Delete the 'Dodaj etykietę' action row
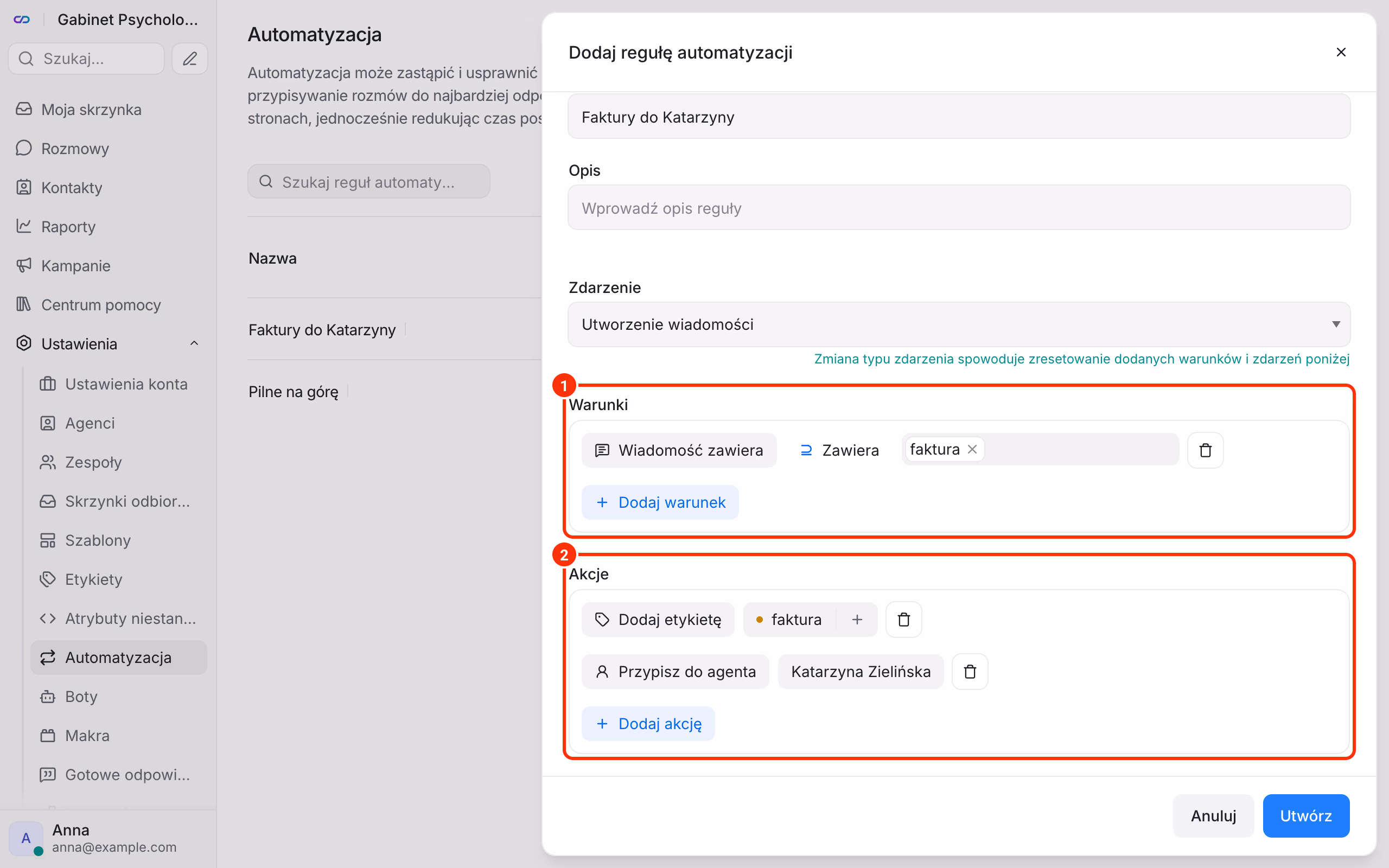This screenshot has height=868, width=1389. (903, 620)
